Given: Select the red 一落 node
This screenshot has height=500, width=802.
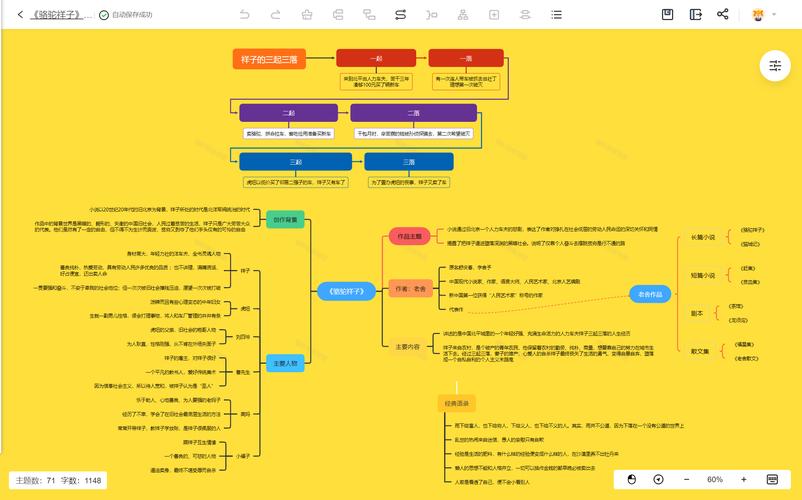Looking at the screenshot, I should click(466, 58).
